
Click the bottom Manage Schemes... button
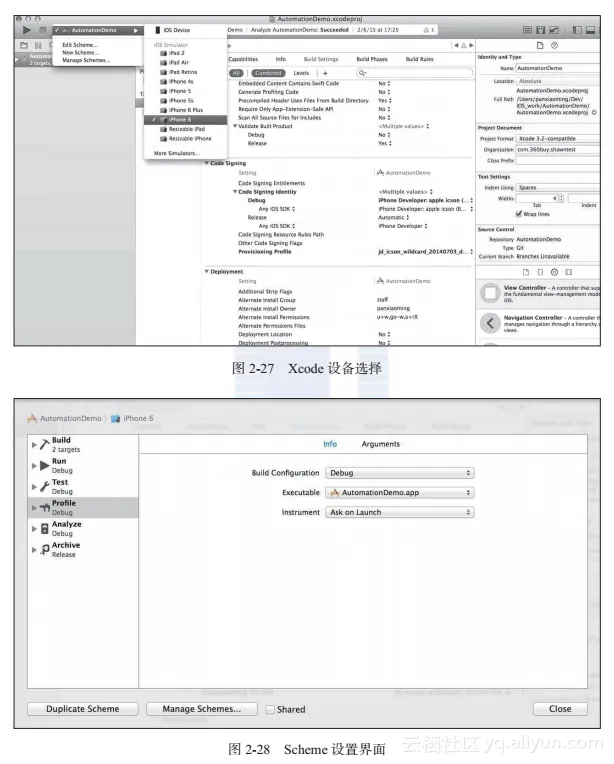coord(202,709)
